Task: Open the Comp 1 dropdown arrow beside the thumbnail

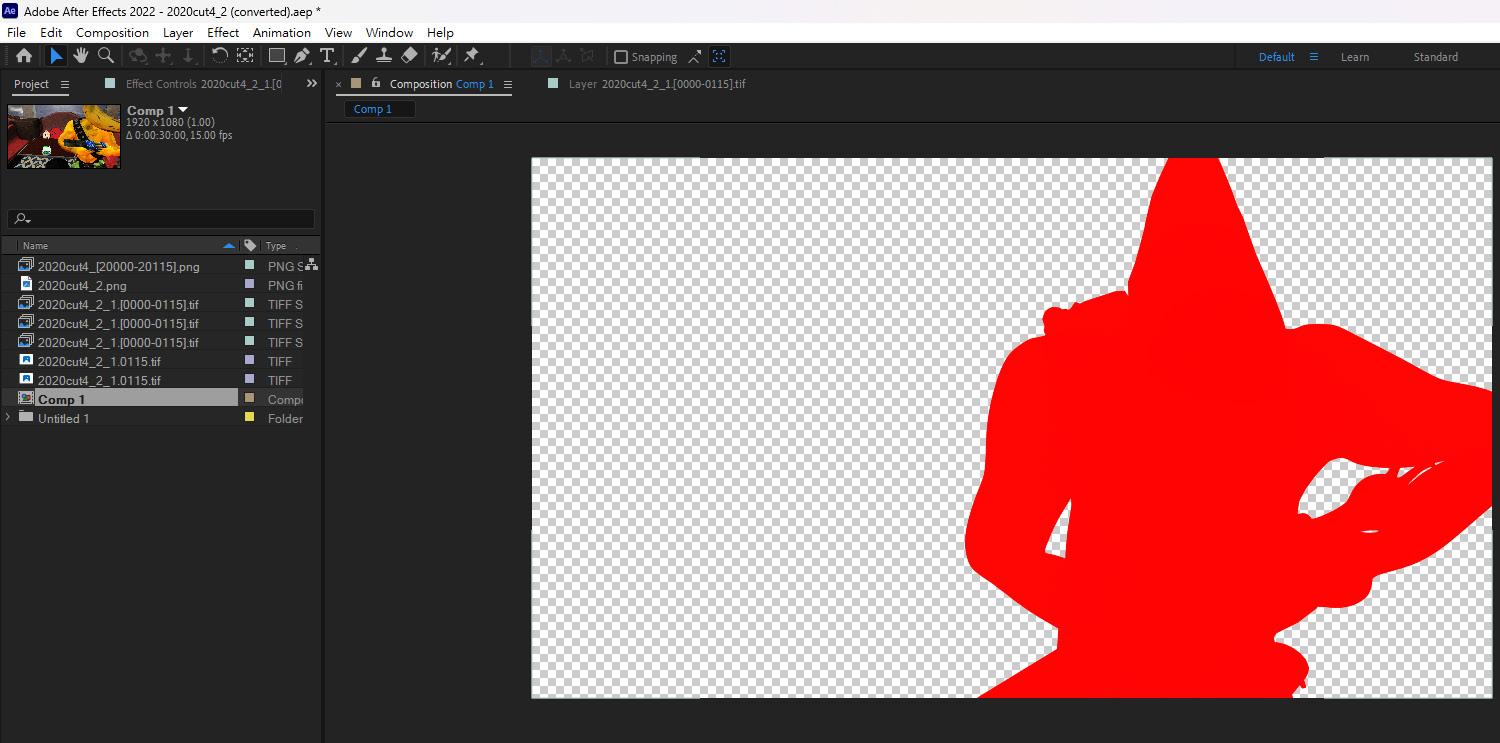Action: point(183,110)
